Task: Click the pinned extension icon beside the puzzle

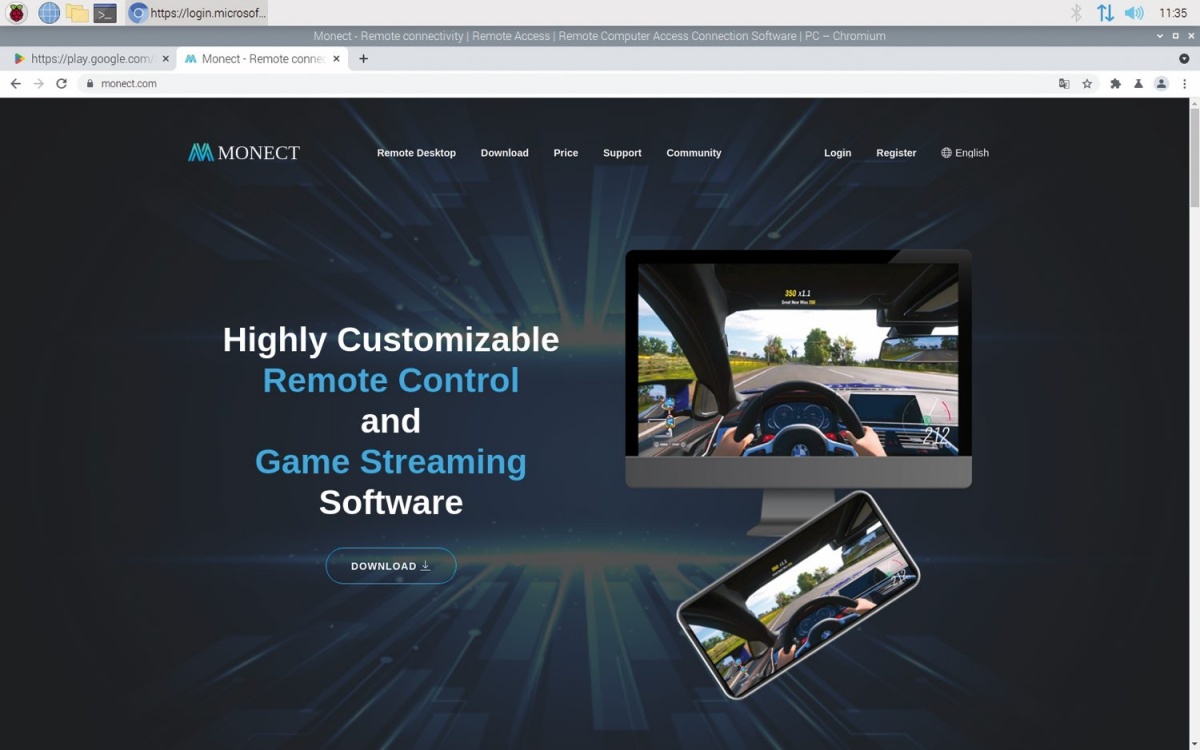Action: click(1138, 84)
